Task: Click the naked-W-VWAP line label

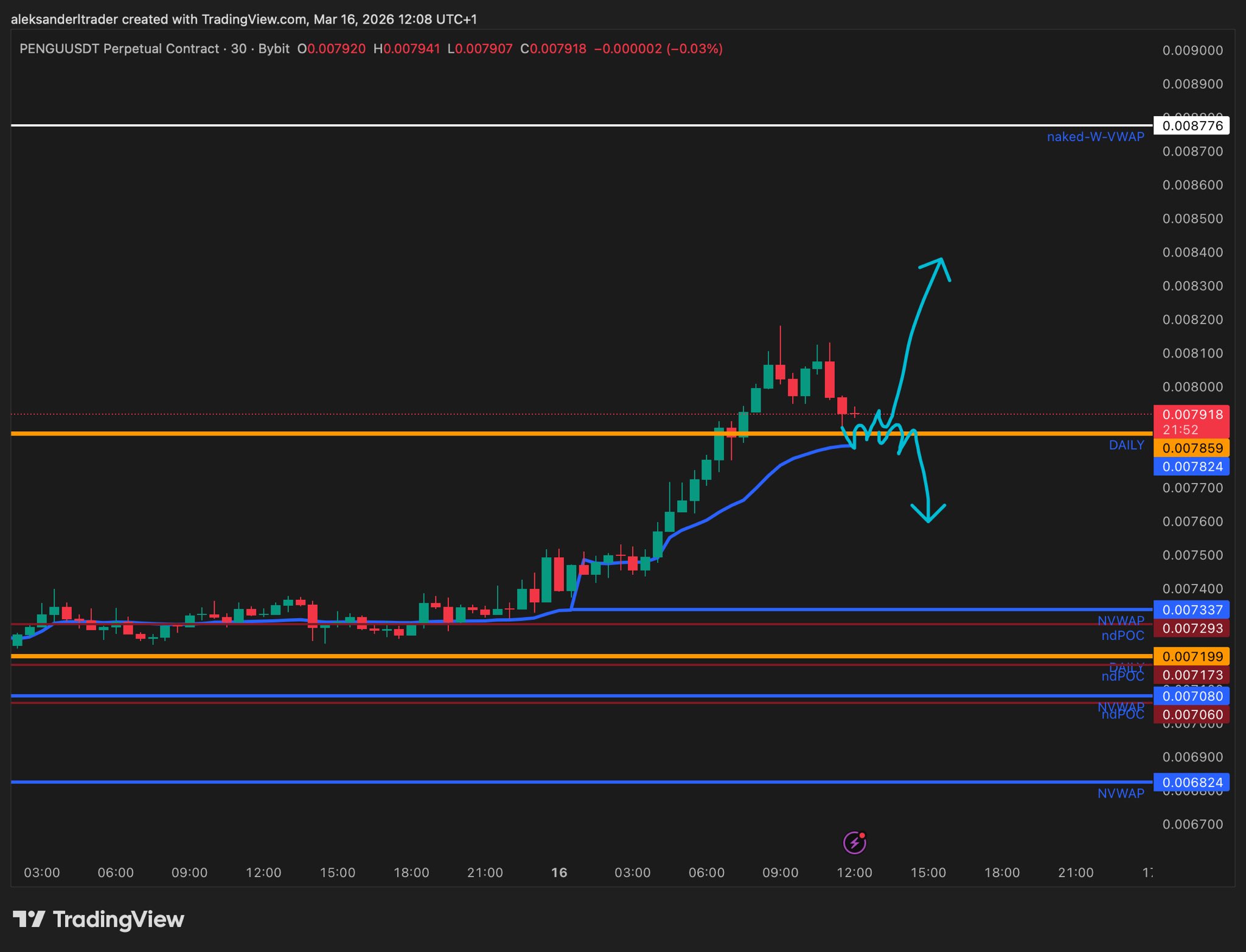Action: (x=1095, y=137)
